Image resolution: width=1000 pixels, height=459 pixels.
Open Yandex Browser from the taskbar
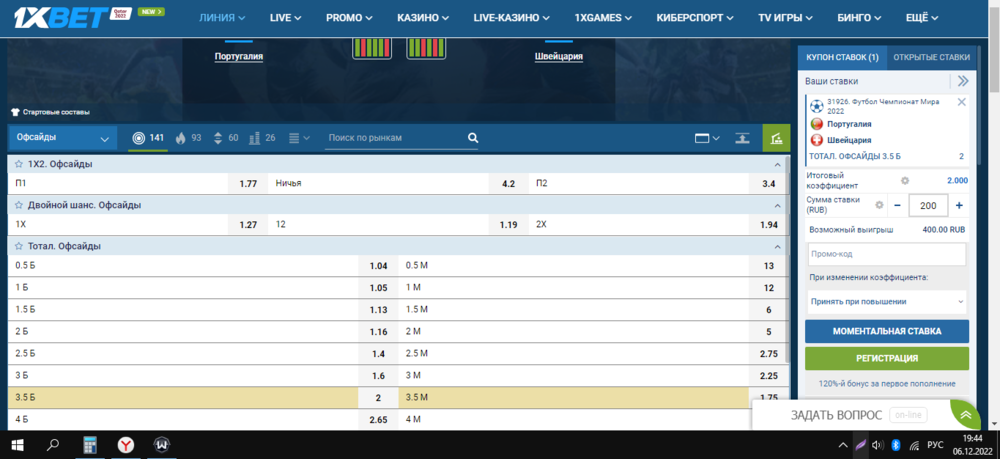126,444
